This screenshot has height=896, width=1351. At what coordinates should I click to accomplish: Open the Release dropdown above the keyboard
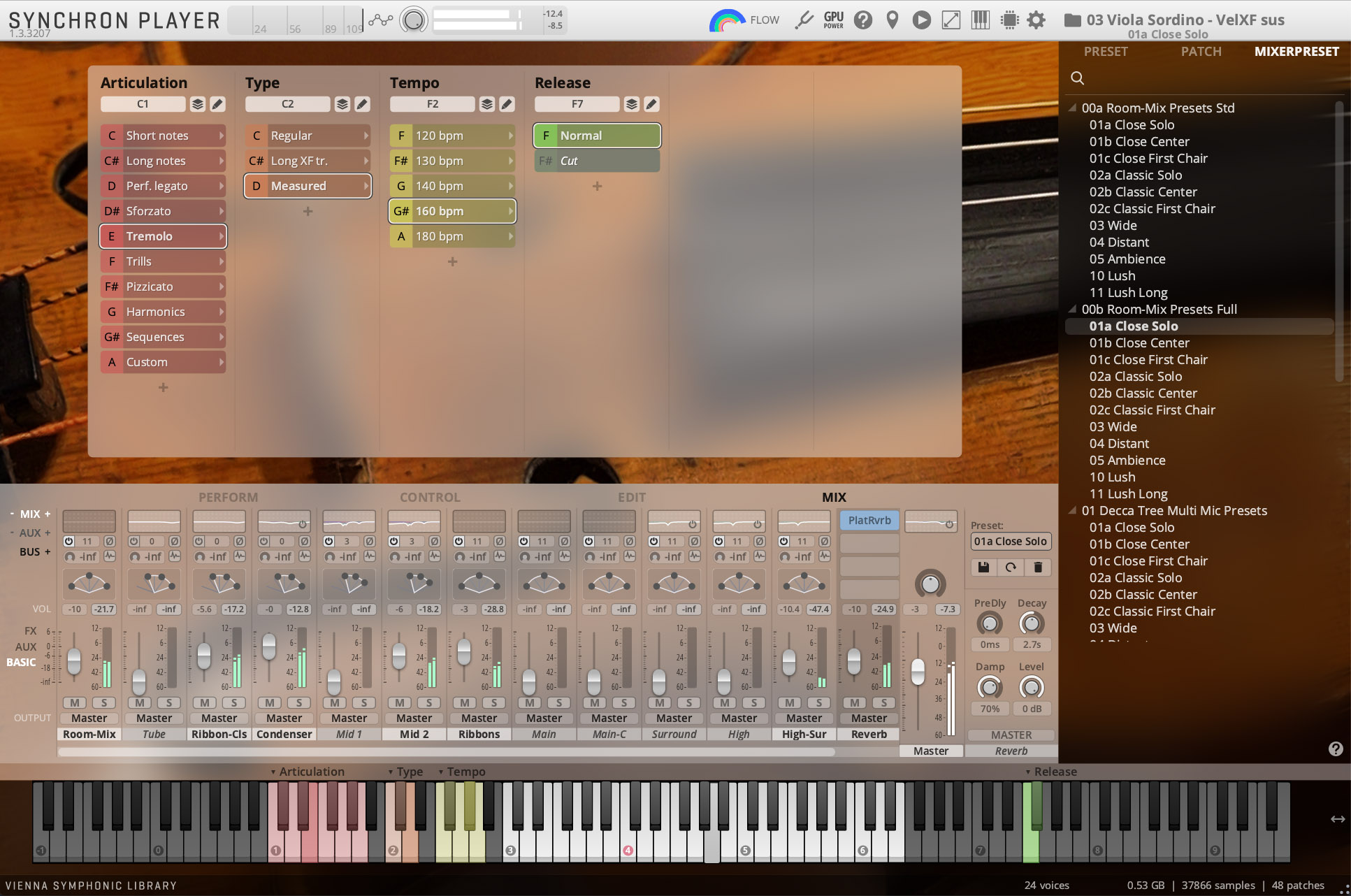pos(1051,772)
